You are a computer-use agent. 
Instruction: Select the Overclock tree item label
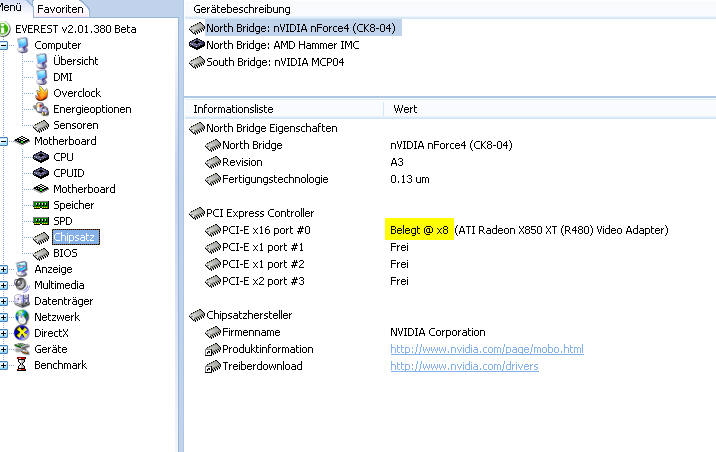pyautogui.click(x=77, y=93)
